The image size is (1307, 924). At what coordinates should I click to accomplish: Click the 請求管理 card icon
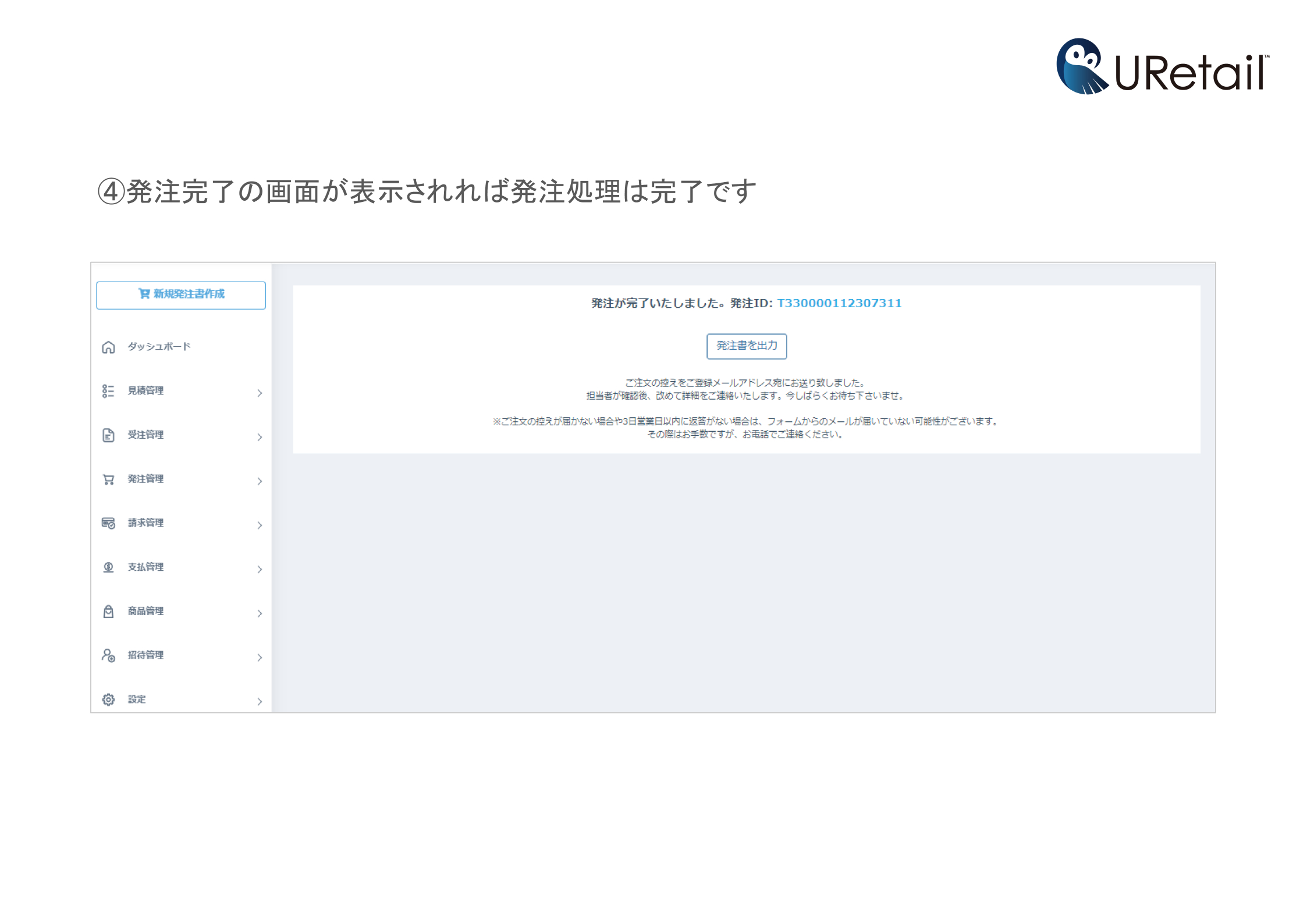click(108, 523)
